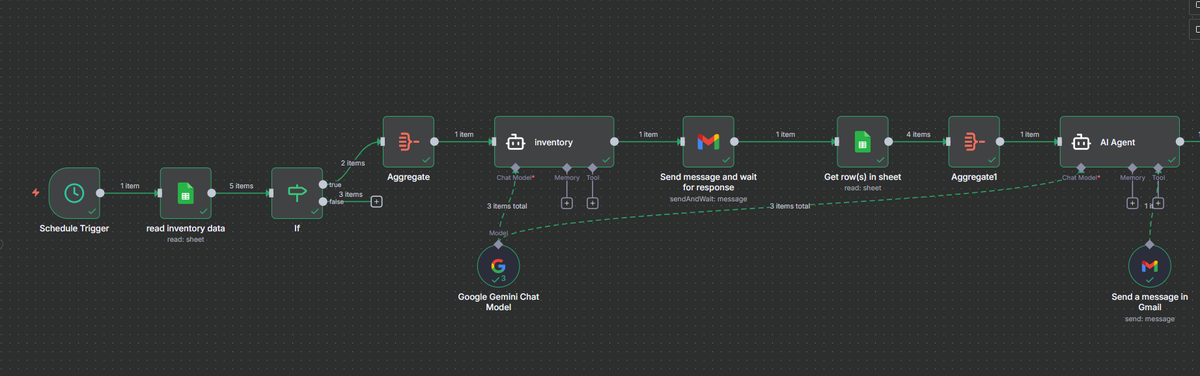Click the '4 items' connection label
The height and width of the screenshot is (376, 1200).
[x=917, y=134]
